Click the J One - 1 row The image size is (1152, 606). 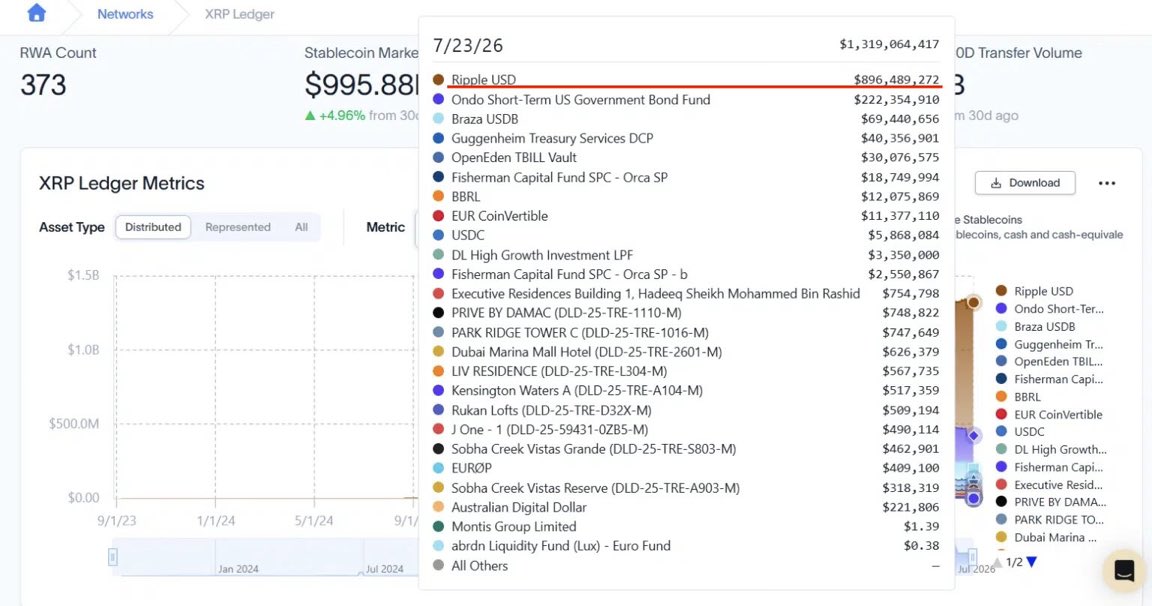coord(686,430)
